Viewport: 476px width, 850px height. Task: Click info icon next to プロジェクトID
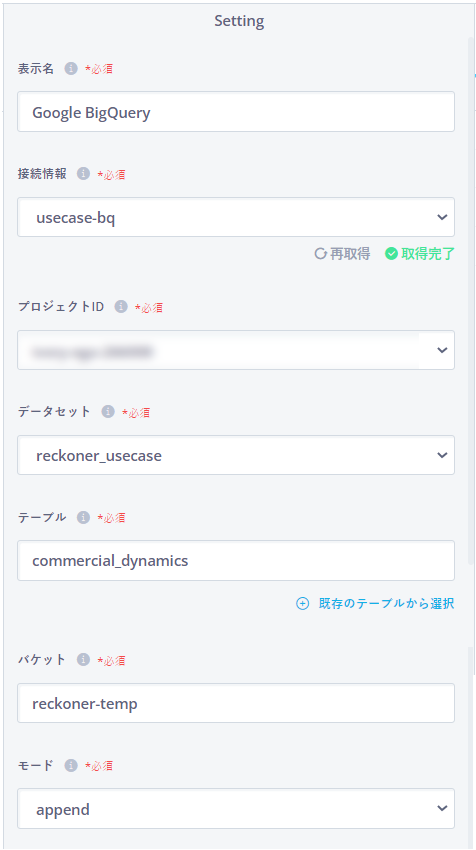pos(121,307)
